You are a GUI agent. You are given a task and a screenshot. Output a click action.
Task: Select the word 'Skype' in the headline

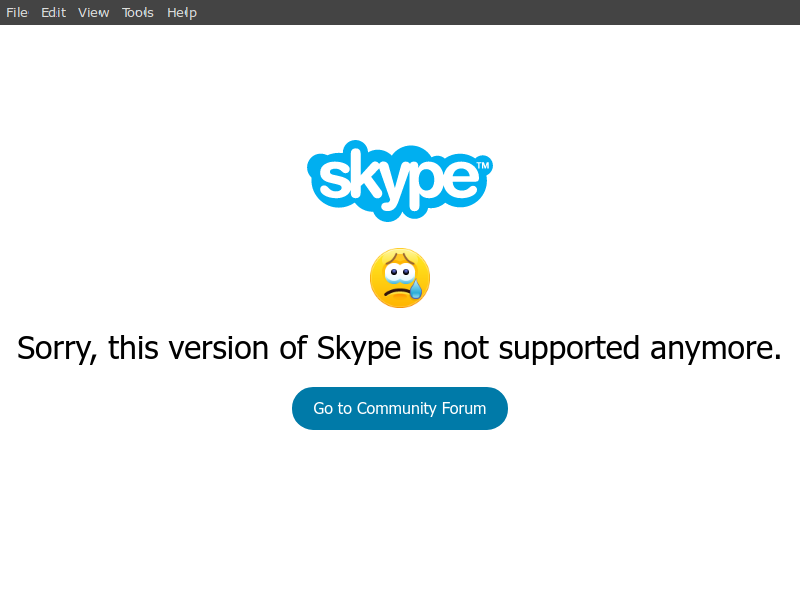359,349
